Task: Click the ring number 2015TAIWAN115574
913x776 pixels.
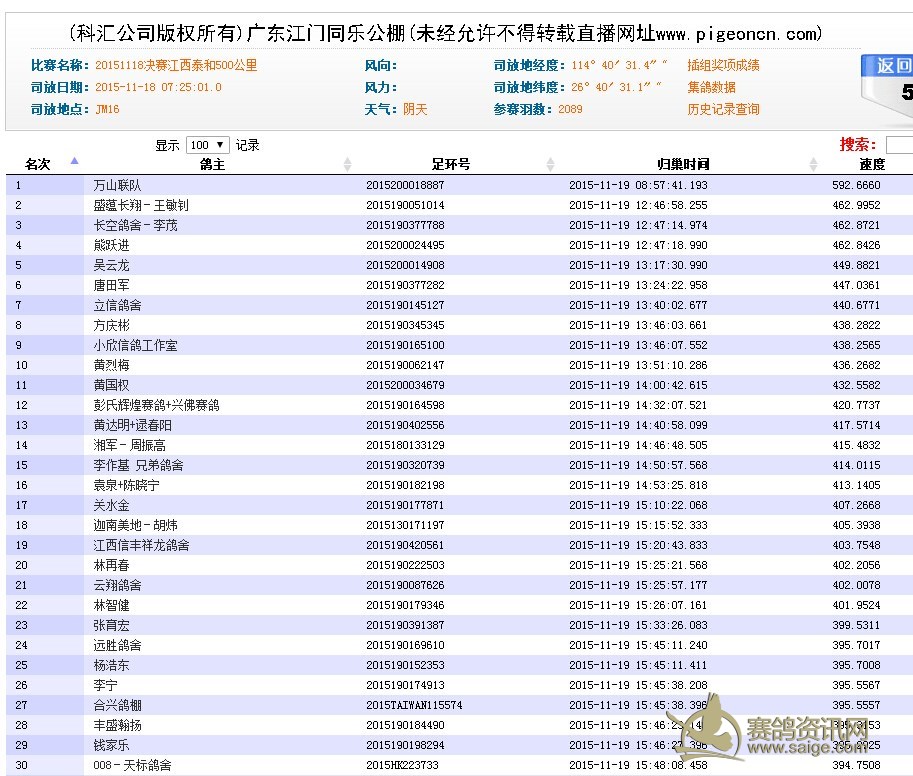Action: coord(414,705)
